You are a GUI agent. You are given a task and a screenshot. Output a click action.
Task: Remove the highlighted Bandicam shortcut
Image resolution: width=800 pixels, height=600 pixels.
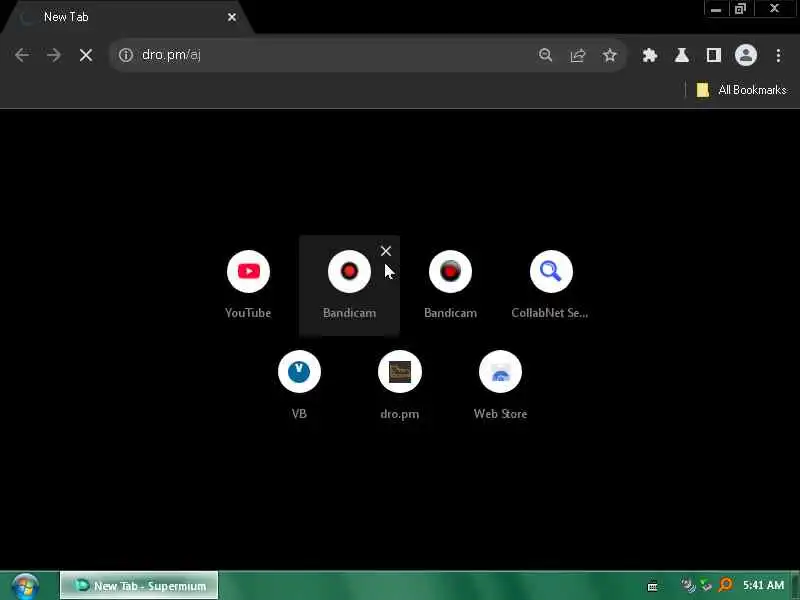386,251
